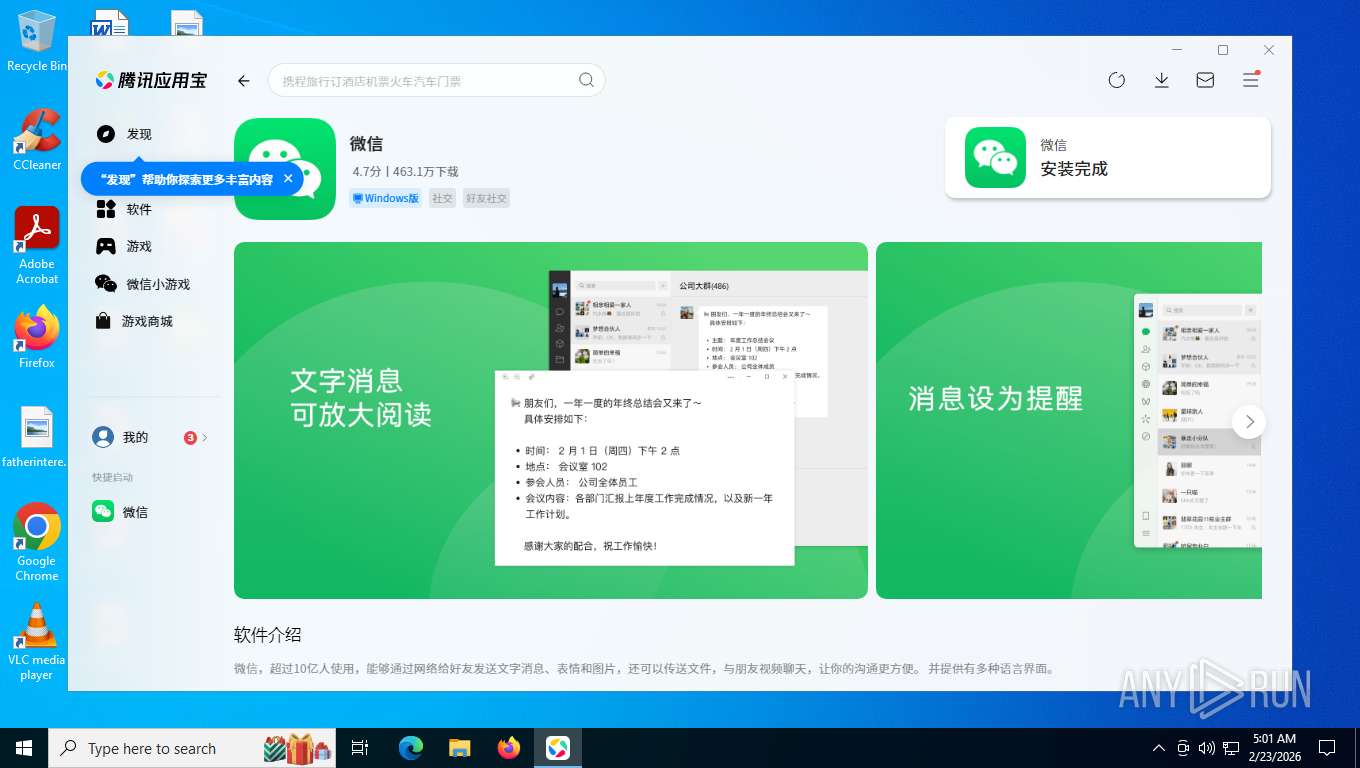Click the taskbar search box
The height and width of the screenshot is (768, 1360).
point(194,748)
